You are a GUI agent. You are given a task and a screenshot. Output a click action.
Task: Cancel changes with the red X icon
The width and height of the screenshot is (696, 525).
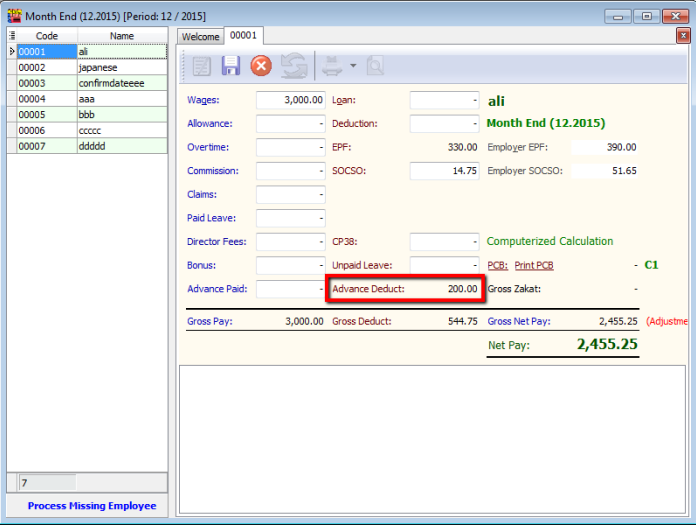coord(261,67)
